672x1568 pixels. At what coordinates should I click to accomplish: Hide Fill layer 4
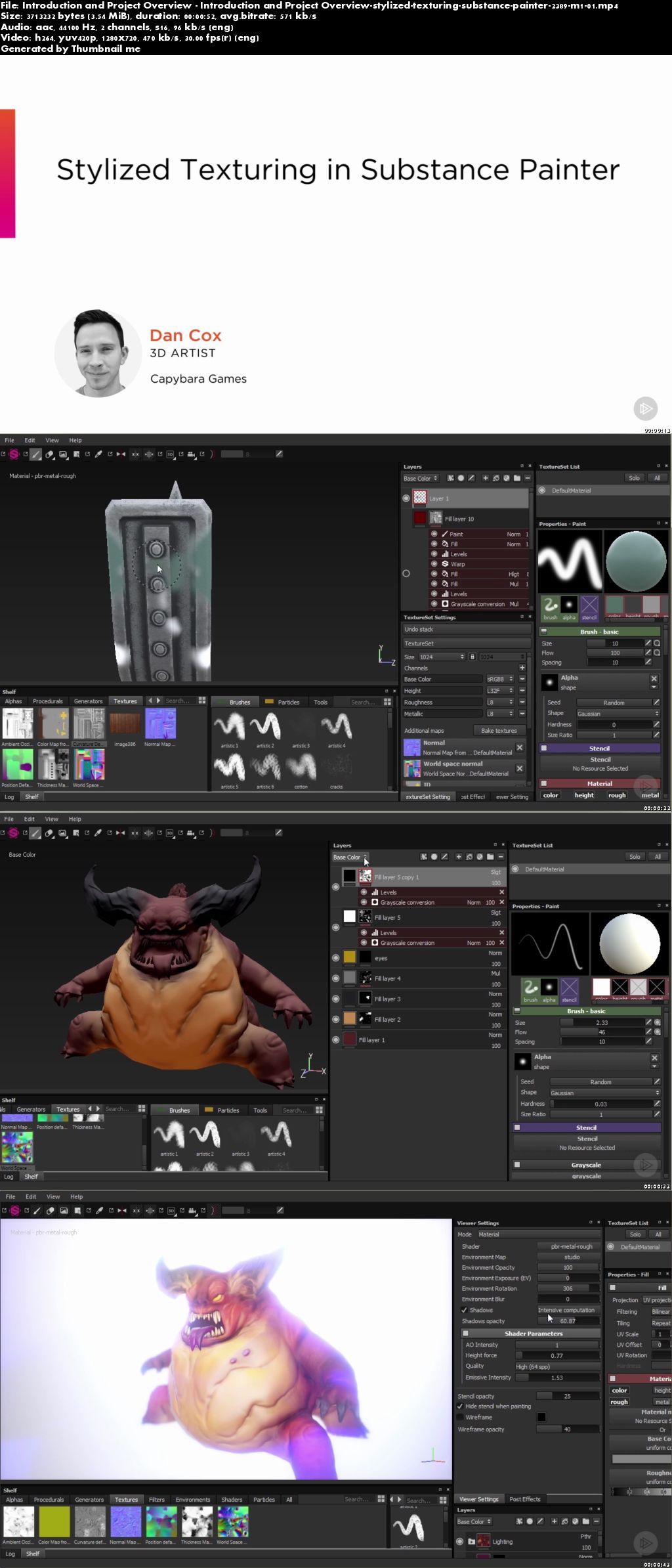[x=336, y=978]
